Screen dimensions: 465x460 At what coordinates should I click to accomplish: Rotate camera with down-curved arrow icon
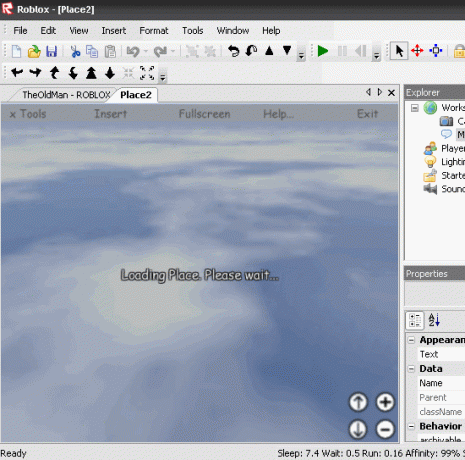tap(73, 72)
